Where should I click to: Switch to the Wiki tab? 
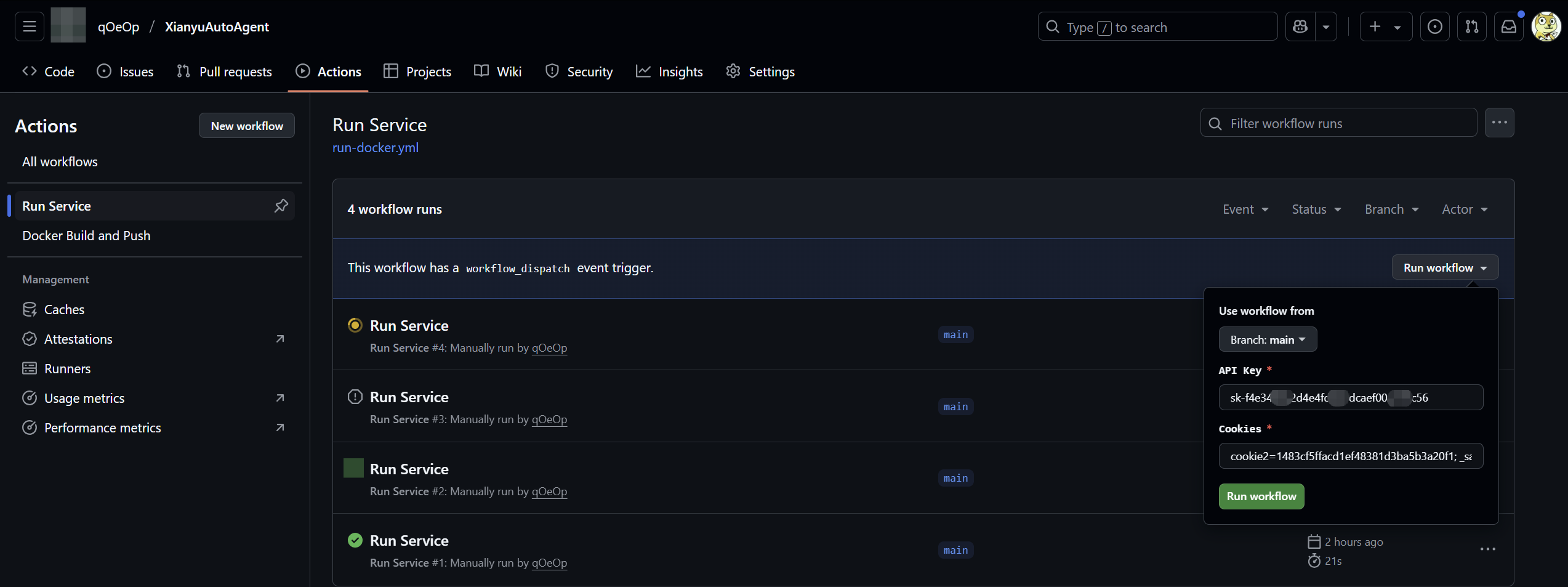[x=497, y=71]
